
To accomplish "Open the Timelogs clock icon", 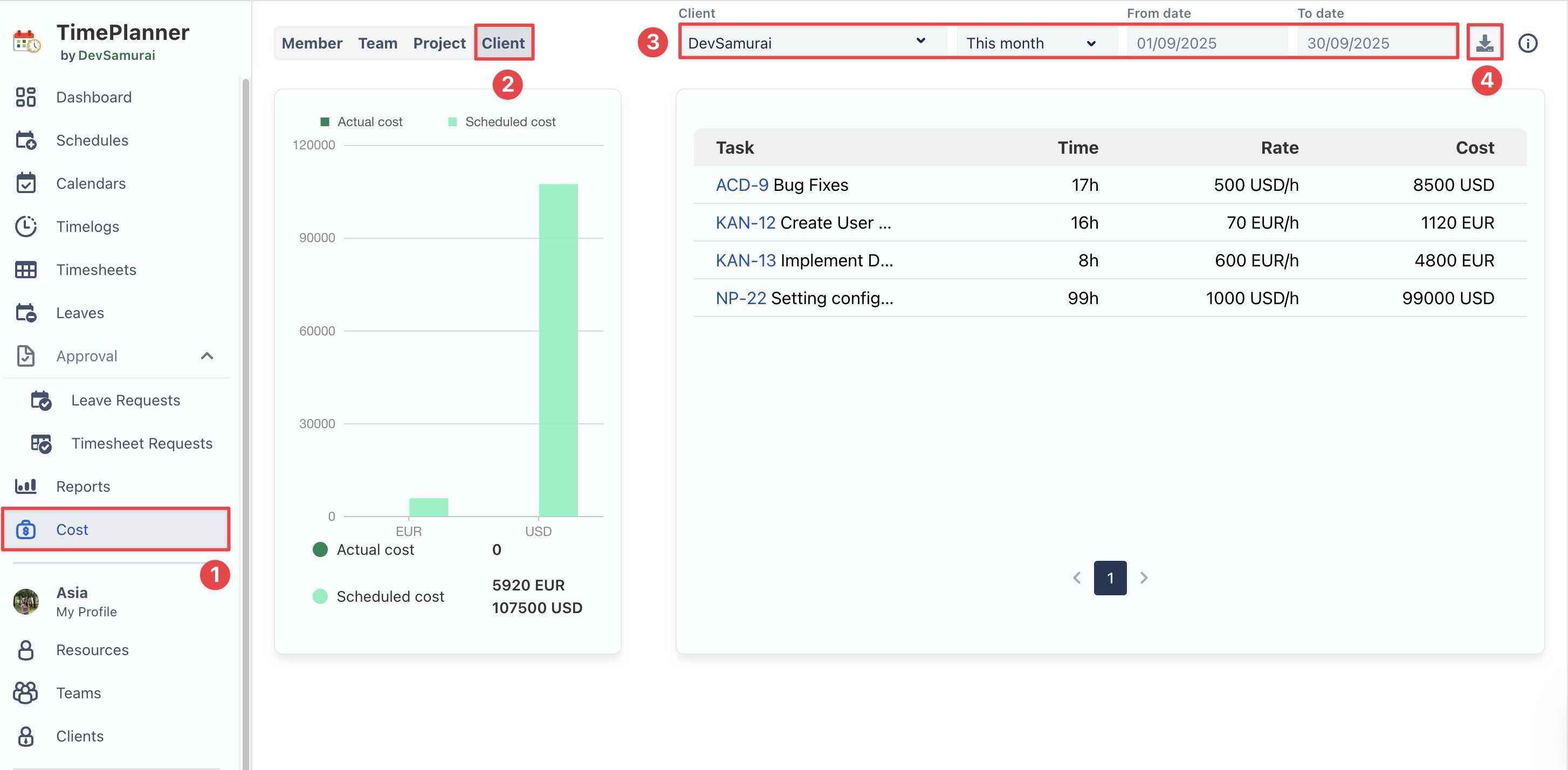I will click(x=25, y=226).
